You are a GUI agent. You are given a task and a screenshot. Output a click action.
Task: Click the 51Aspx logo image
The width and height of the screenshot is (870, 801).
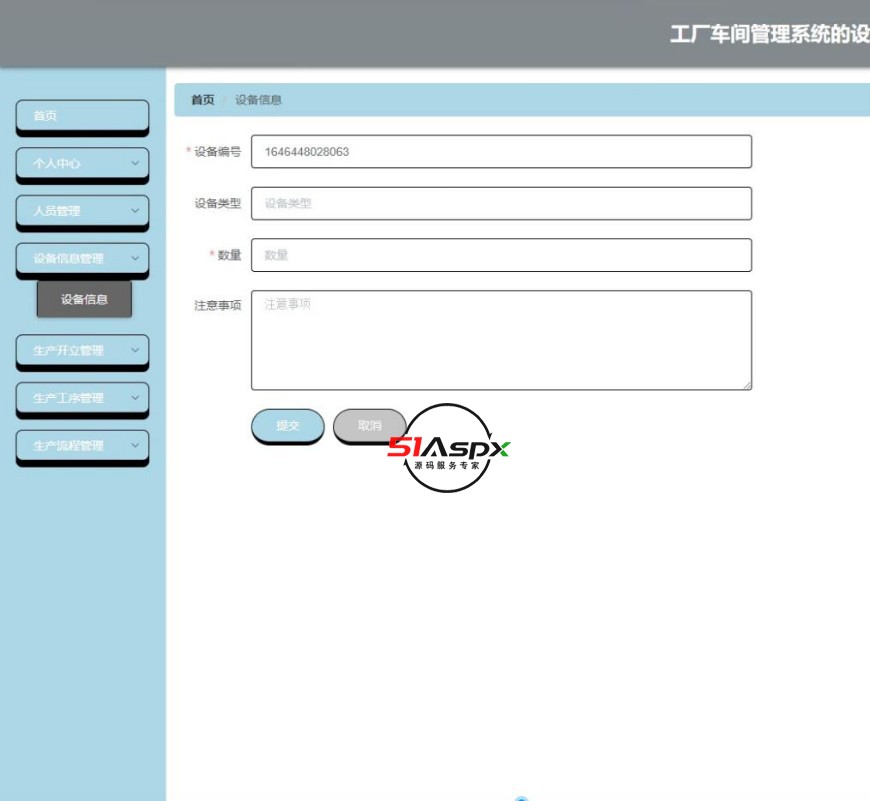tap(447, 447)
